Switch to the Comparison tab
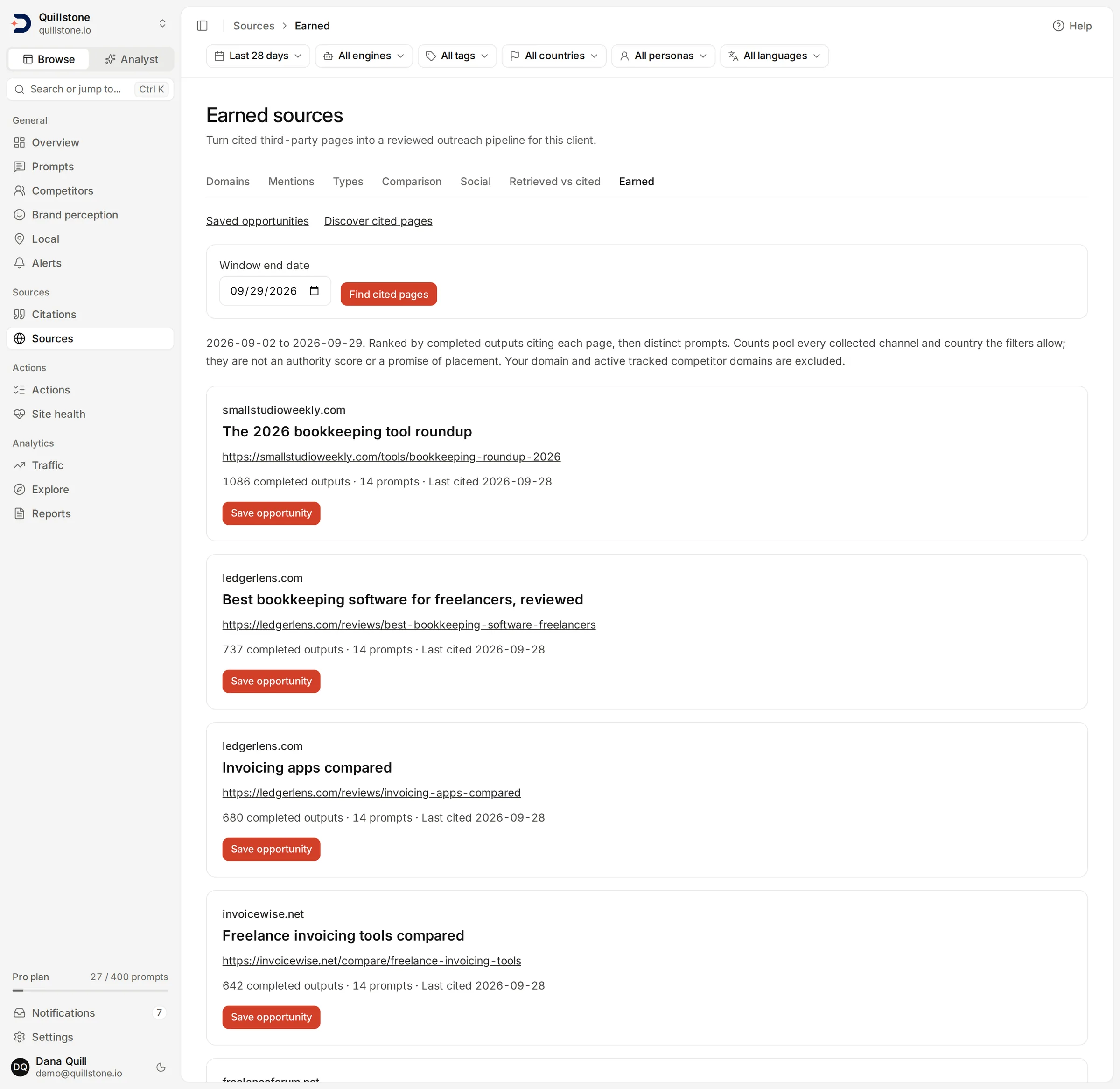Viewport: 1120px width, 1089px height. pyautogui.click(x=412, y=181)
